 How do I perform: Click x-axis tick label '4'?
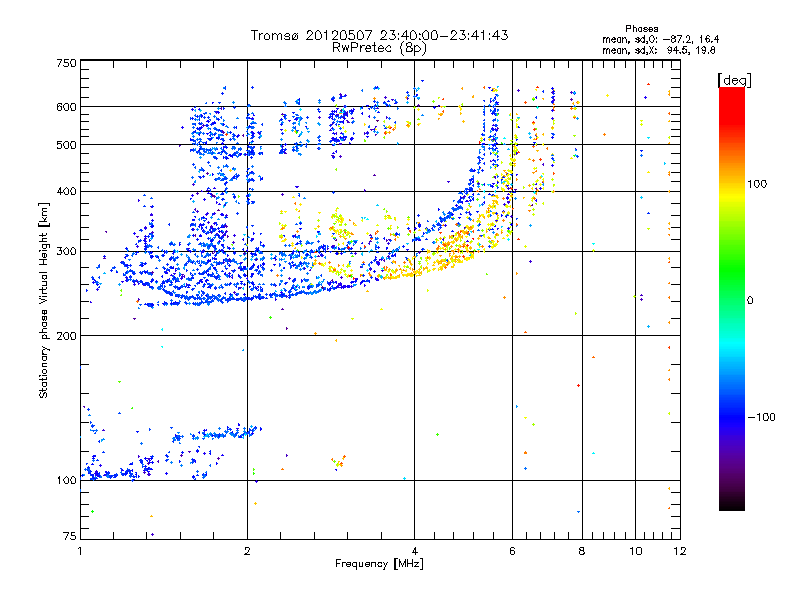click(414, 551)
